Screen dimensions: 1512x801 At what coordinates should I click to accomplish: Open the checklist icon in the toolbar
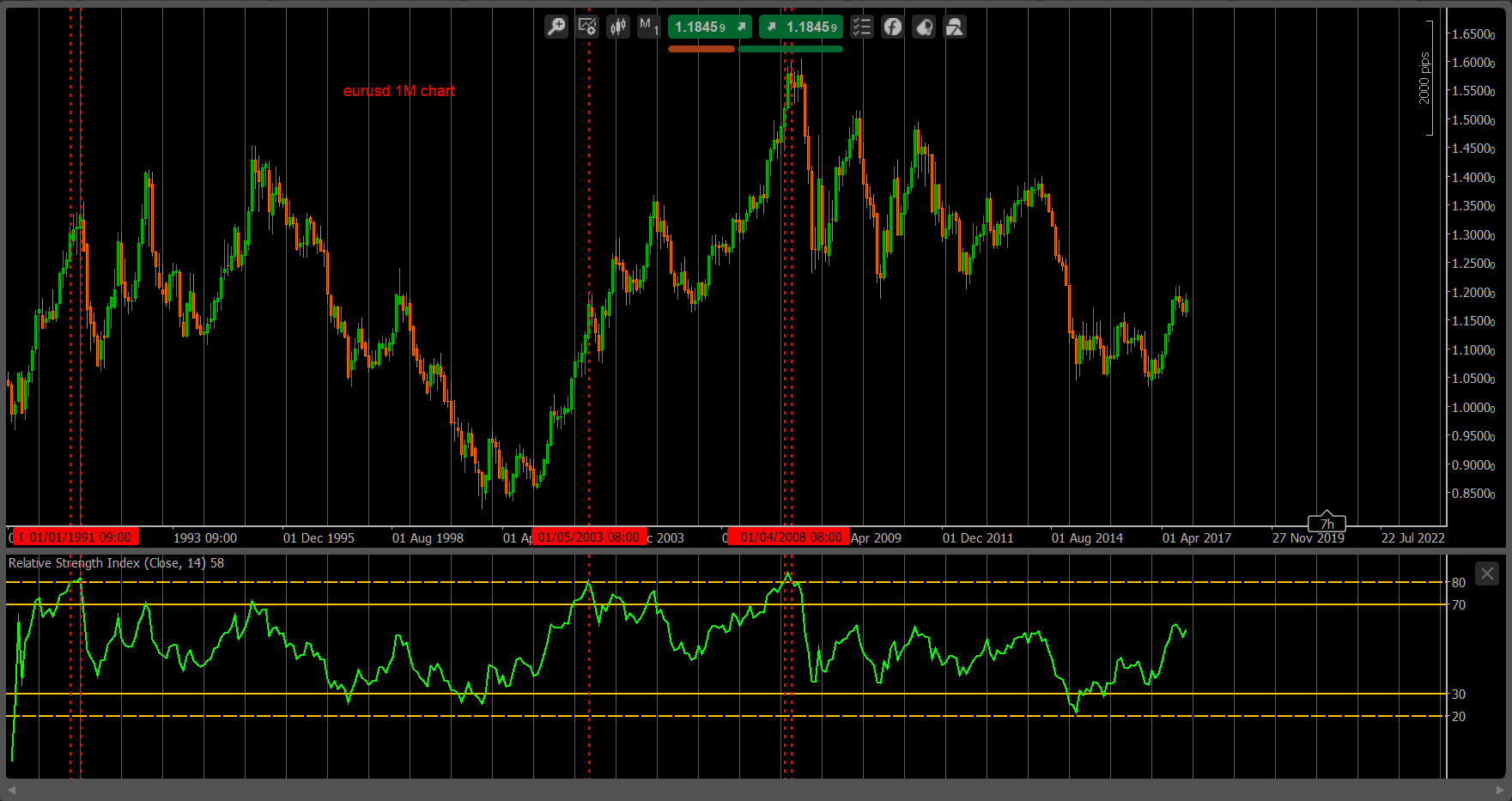862,27
